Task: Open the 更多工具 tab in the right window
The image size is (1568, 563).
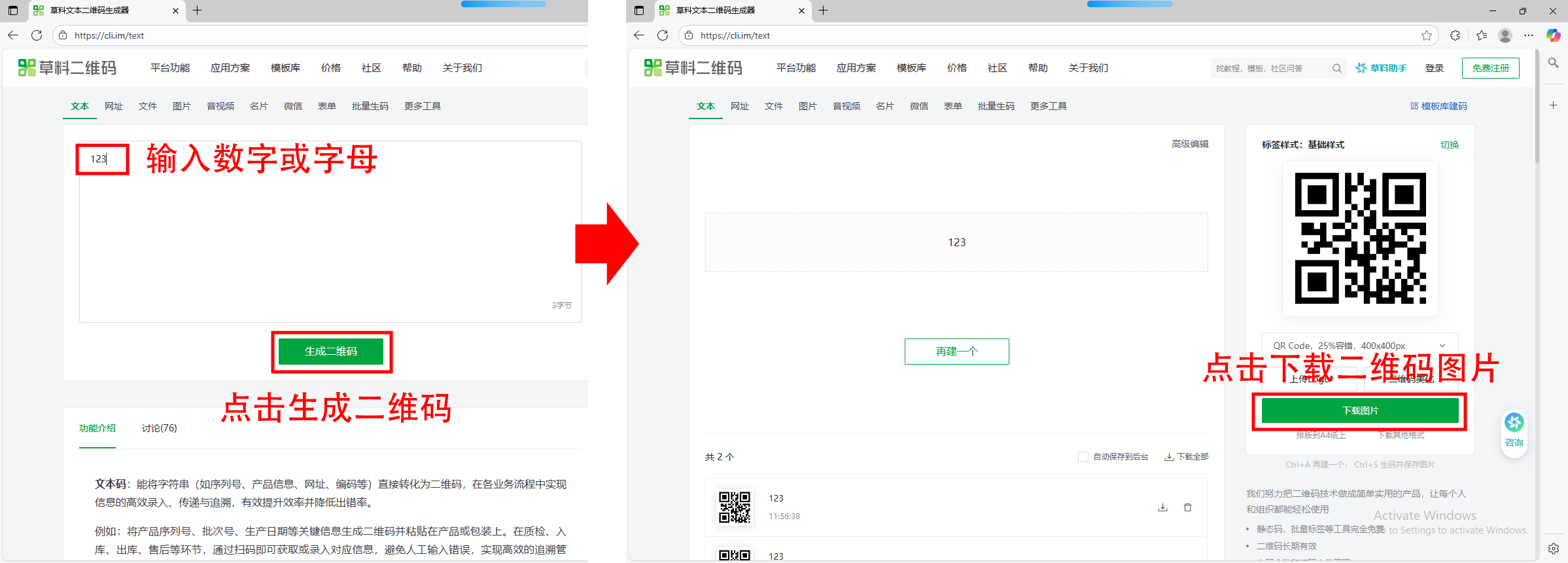Action: [1049, 106]
